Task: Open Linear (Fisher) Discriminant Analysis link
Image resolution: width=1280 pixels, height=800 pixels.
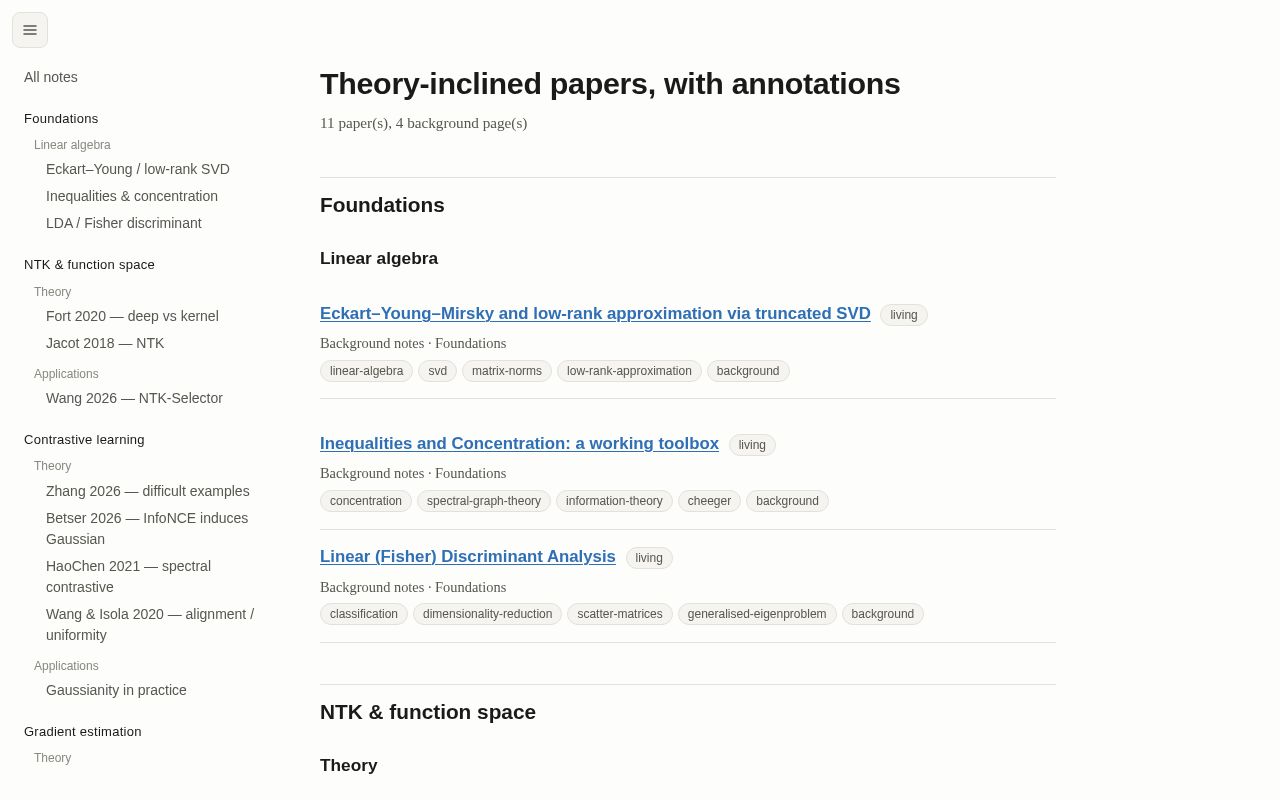Action: click(468, 557)
